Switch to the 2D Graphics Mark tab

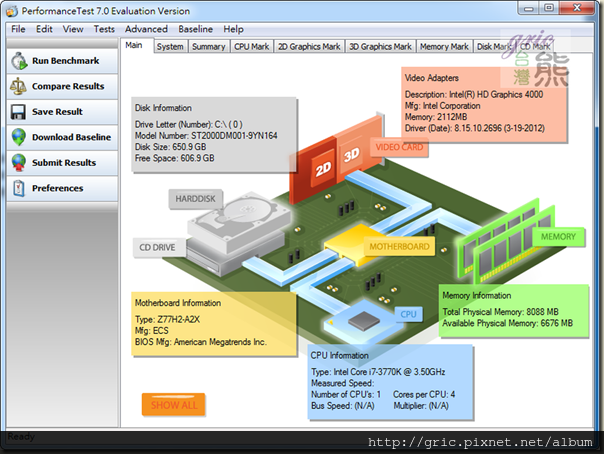[309, 47]
